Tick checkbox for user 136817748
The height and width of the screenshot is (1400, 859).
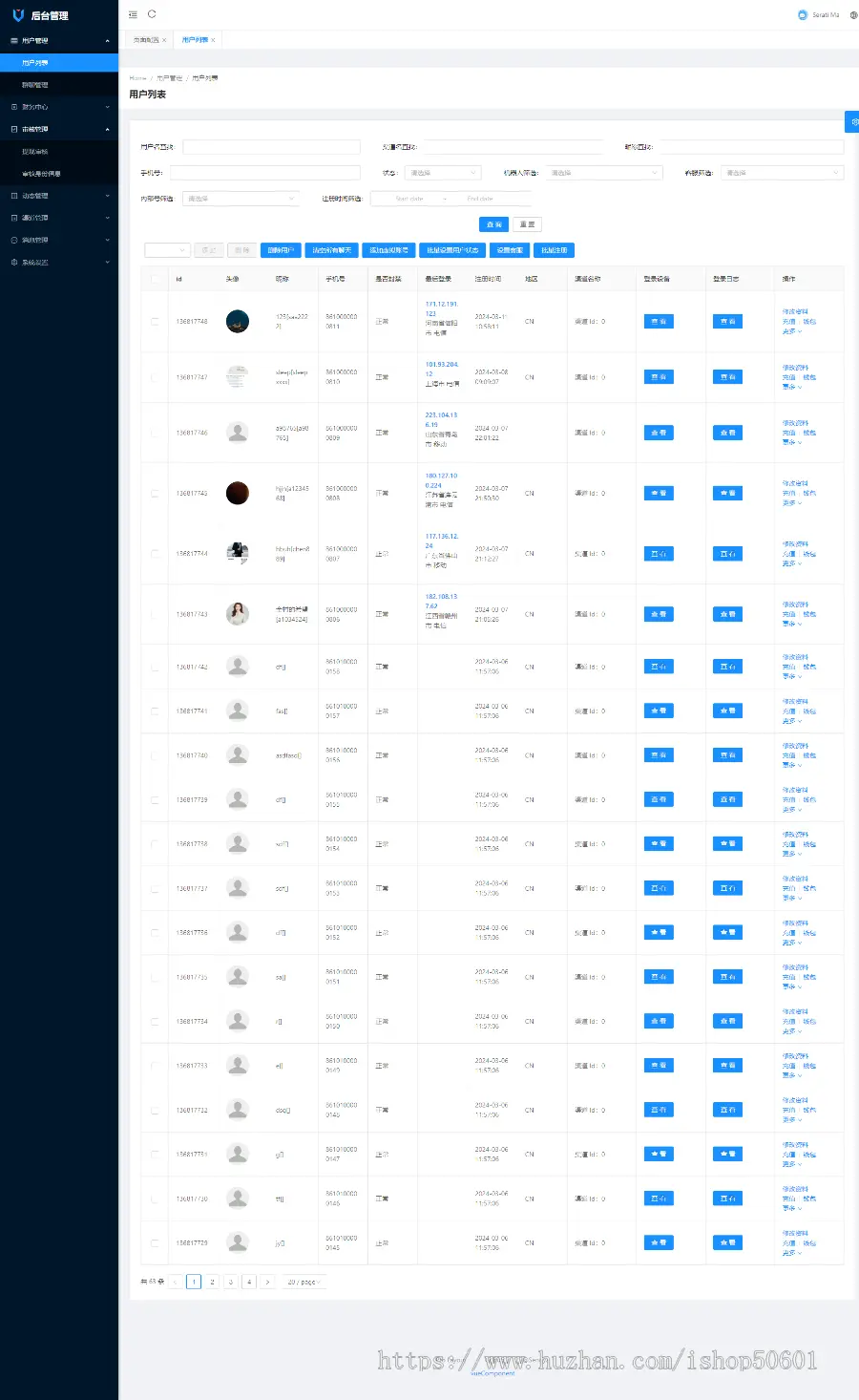coord(155,322)
